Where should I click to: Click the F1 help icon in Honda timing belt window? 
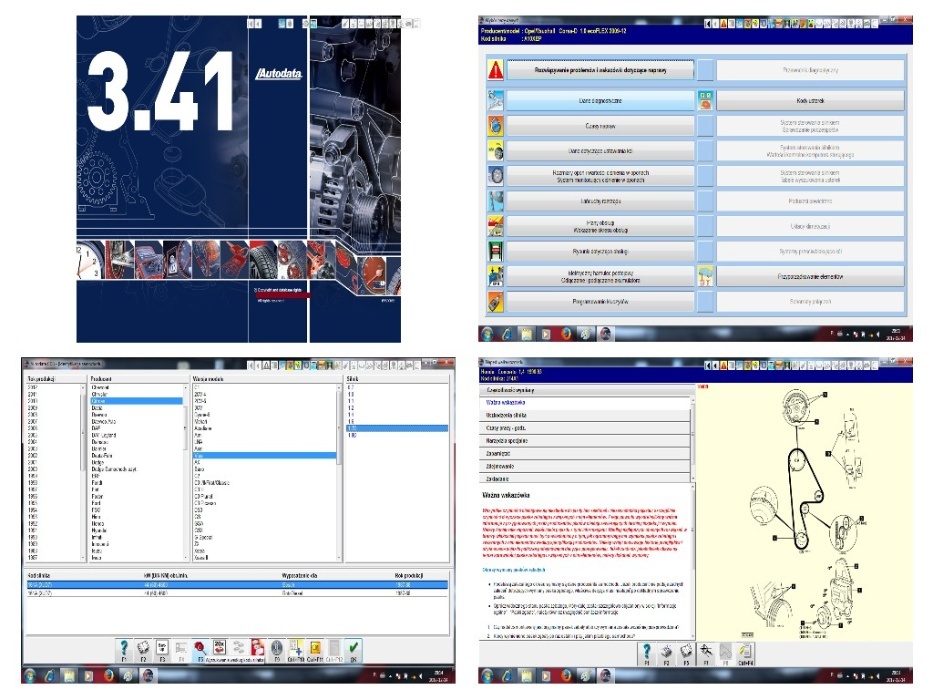(x=647, y=653)
